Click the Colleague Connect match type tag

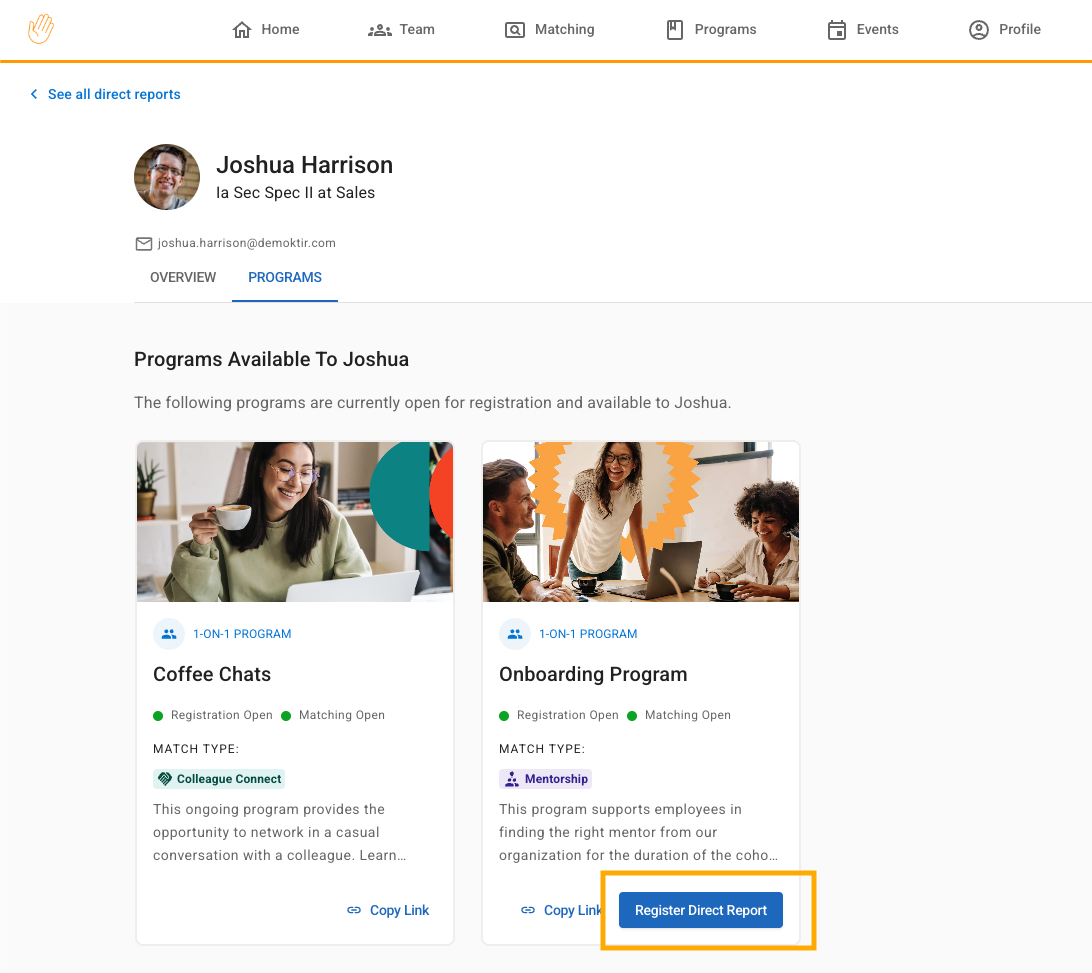click(x=221, y=778)
